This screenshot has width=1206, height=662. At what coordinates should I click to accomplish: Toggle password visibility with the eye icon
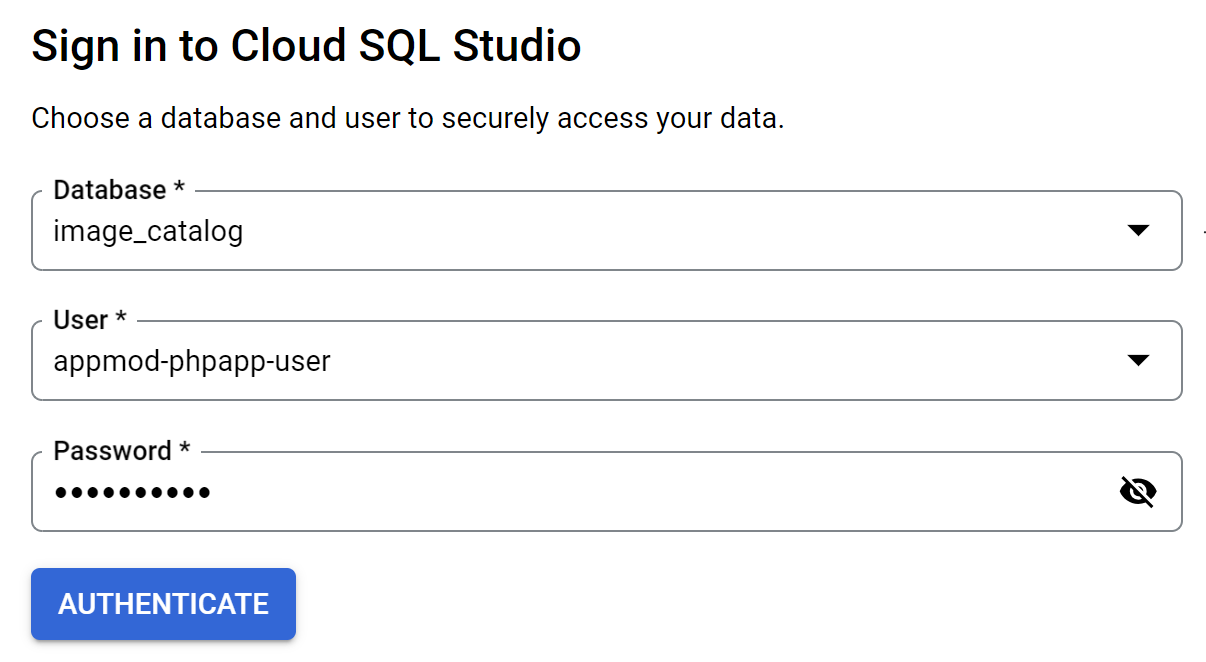1137,491
